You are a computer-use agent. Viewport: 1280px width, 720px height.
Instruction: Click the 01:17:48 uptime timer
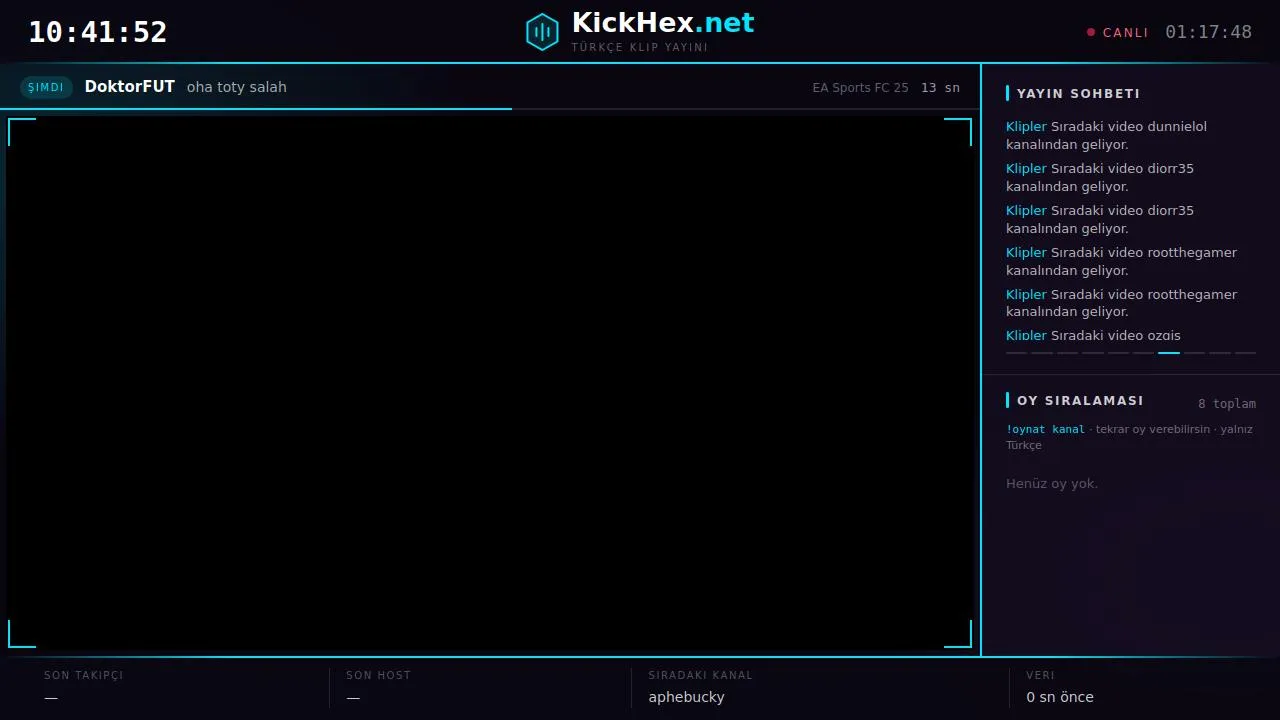pos(1208,32)
